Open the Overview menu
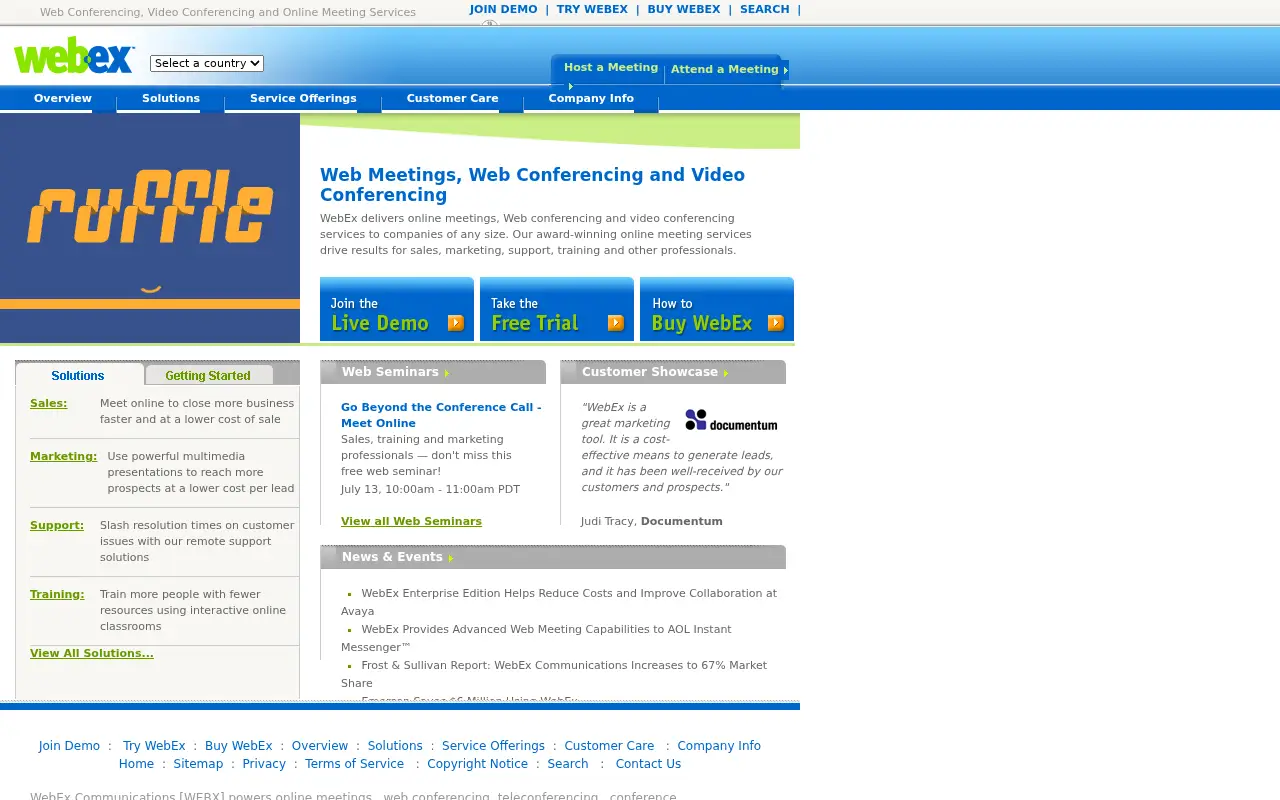This screenshot has height=800, width=1280. (63, 98)
